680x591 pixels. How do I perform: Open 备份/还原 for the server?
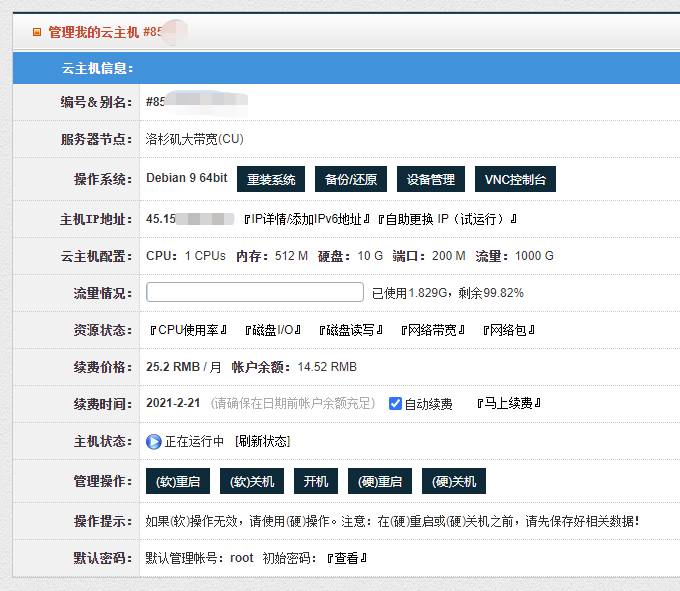[x=351, y=180]
